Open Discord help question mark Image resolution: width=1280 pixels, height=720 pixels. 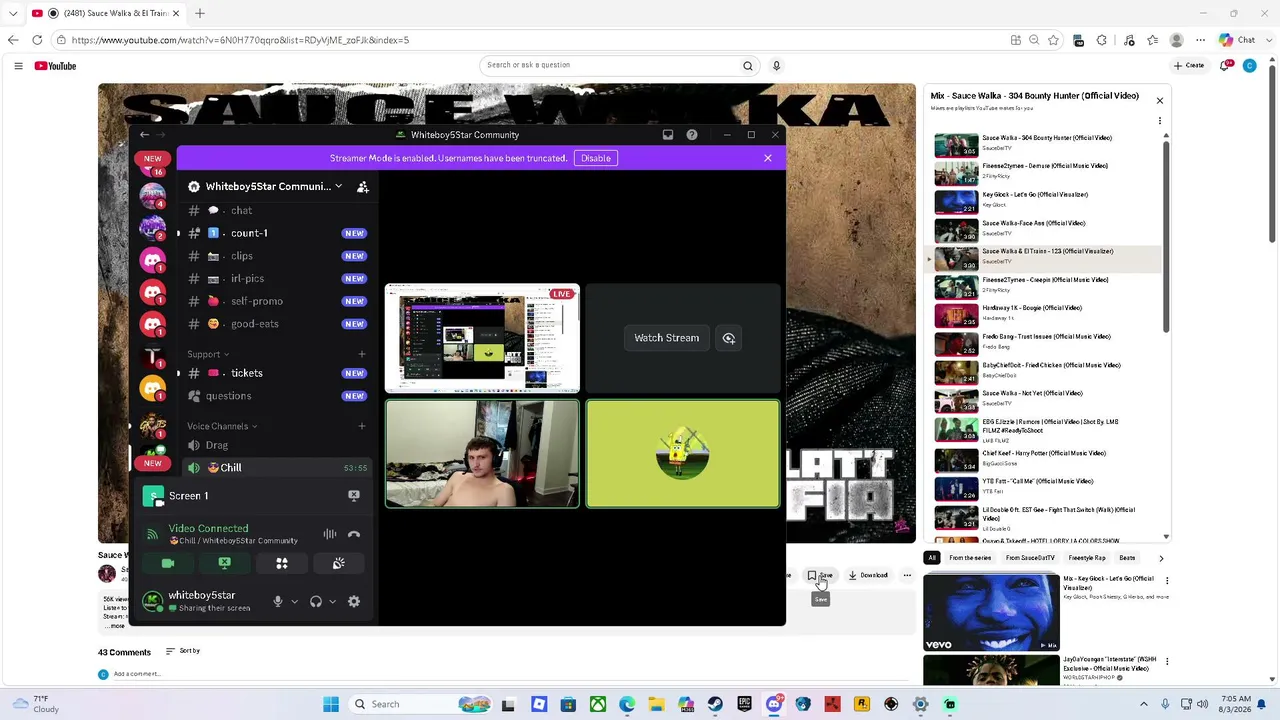coord(692,135)
